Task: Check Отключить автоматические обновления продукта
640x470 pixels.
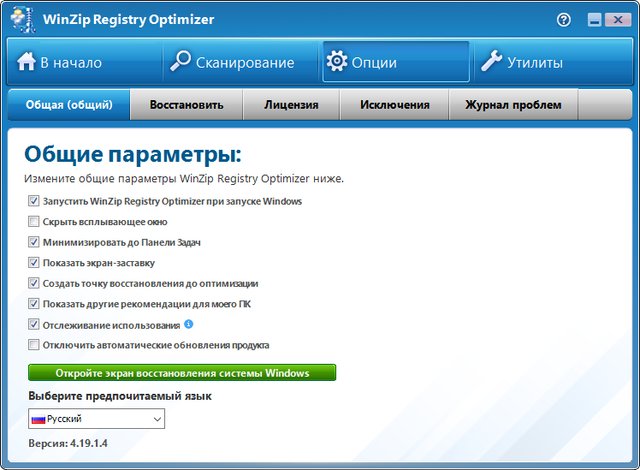Action: tap(34, 345)
